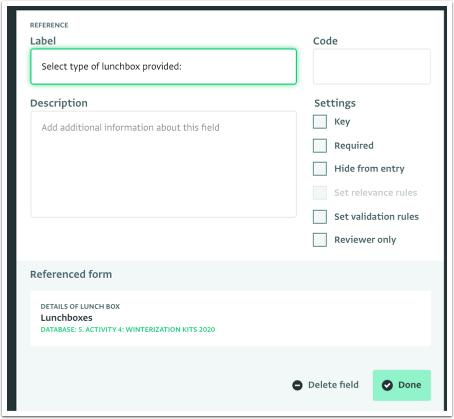The image size is (454, 419).
Task: Enable the Reviewer only checkbox
Action: click(x=320, y=240)
